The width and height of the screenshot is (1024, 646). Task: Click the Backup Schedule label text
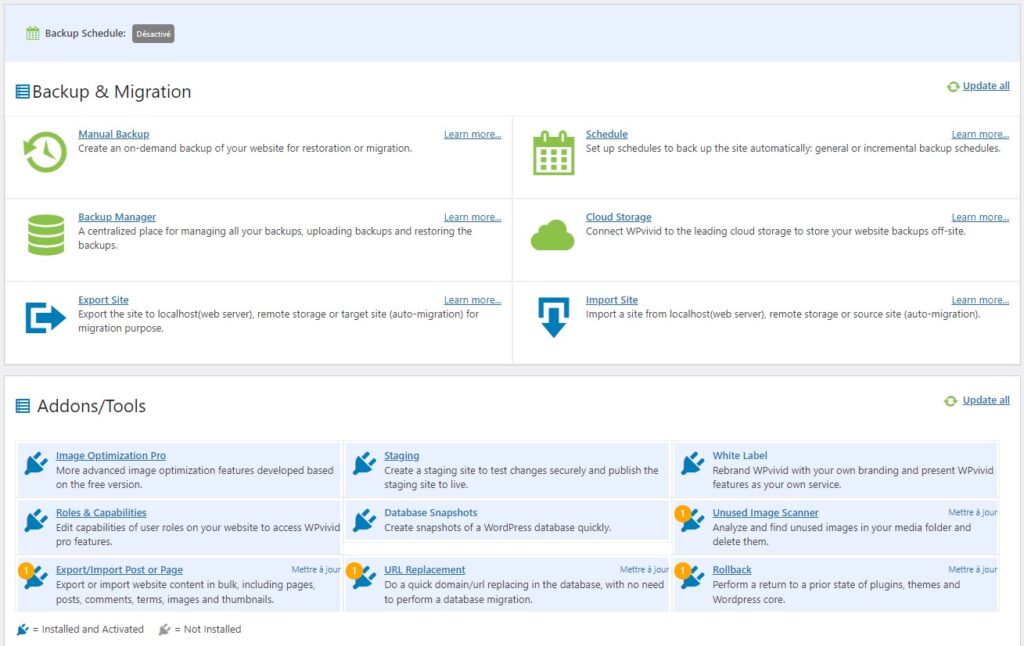[x=85, y=33]
